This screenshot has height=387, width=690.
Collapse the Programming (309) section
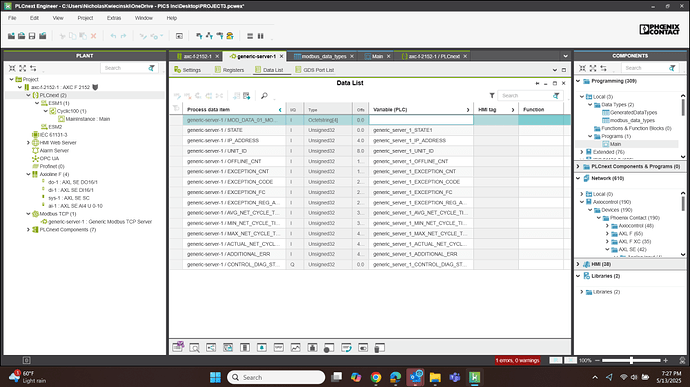(578, 81)
